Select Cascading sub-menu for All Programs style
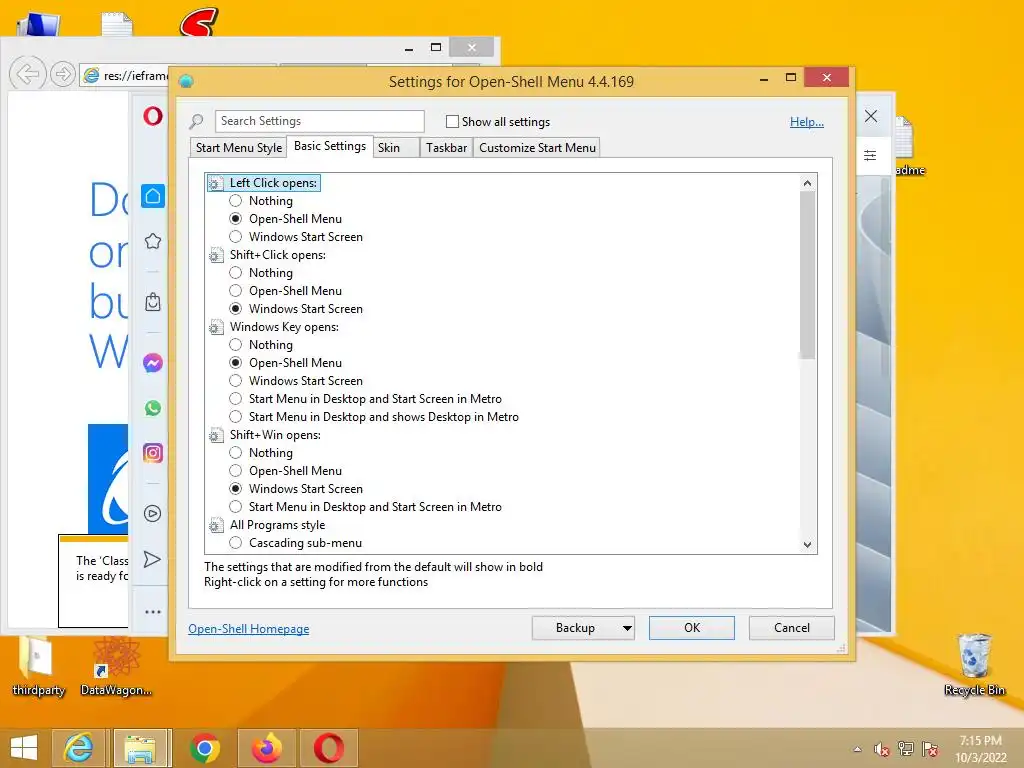Screen dimensions: 1024x768 click(236, 543)
